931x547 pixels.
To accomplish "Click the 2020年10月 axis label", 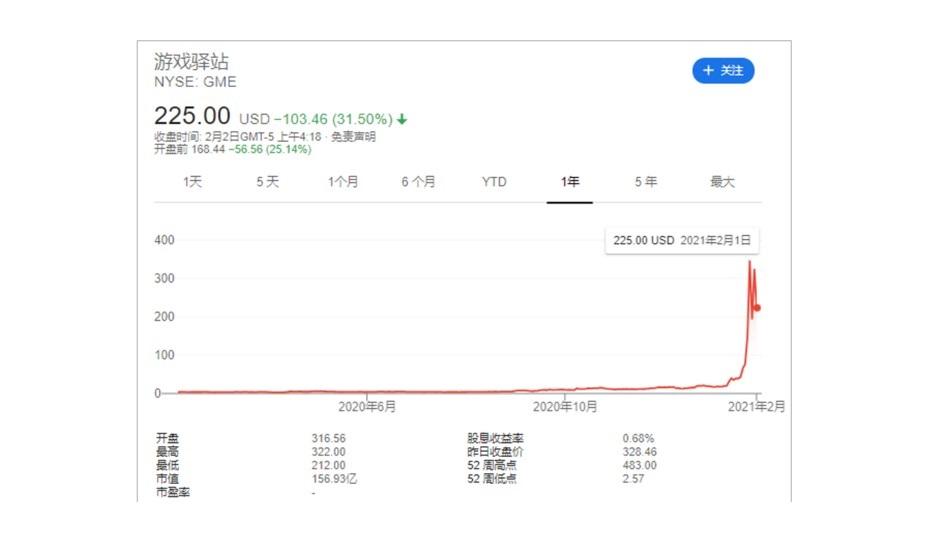I will point(565,407).
